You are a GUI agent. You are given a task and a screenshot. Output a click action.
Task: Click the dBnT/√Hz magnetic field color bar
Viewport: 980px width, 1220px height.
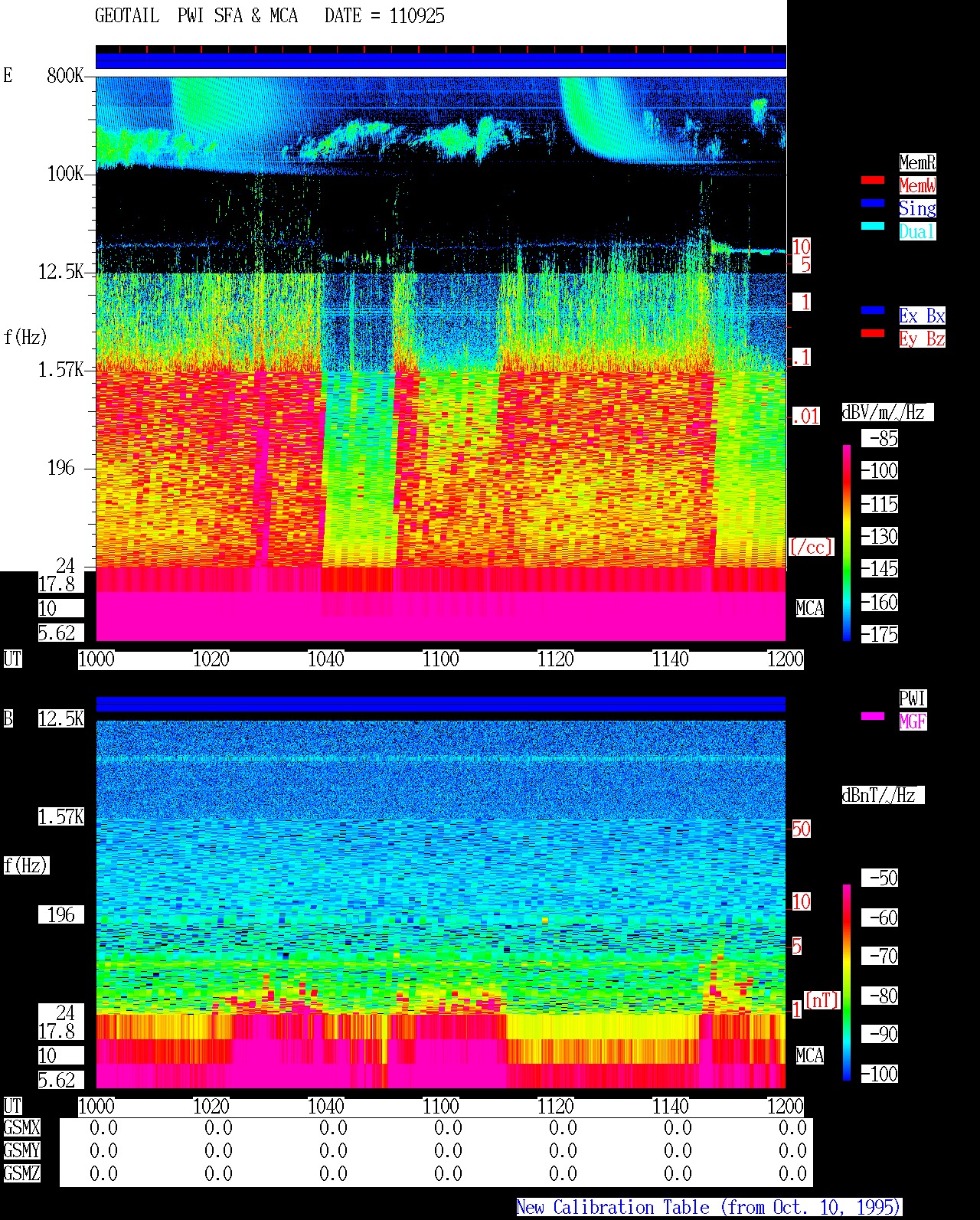(x=847, y=982)
